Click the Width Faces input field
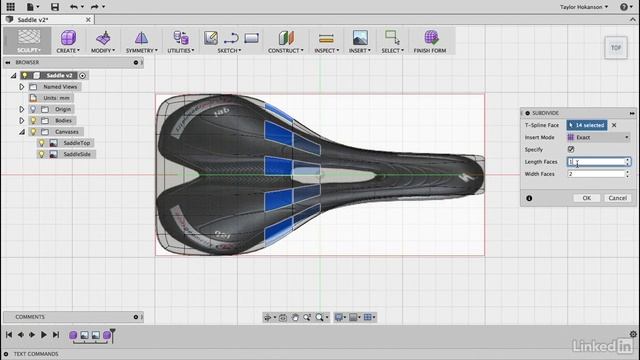This screenshot has width=640, height=360. (x=599, y=174)
